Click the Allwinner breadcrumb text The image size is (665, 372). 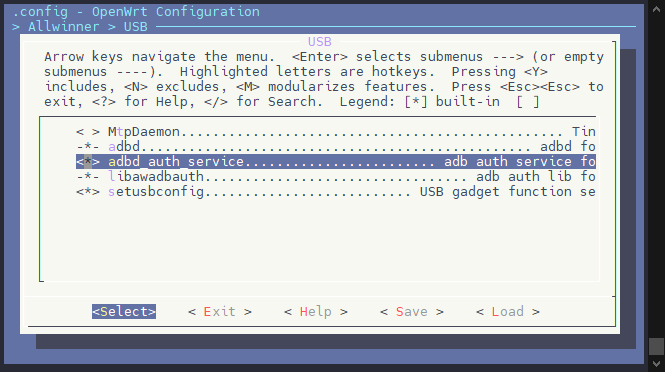tap(64, 27)
